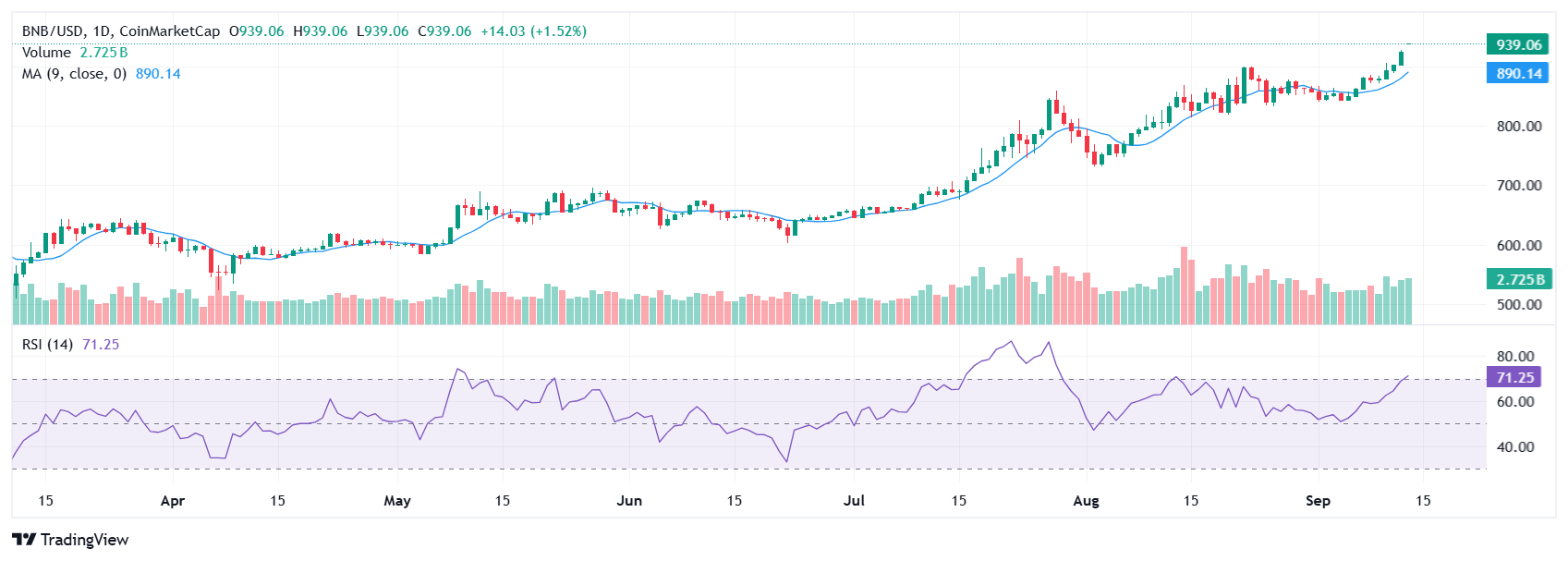
Task: Click the Jun label on time axis
Action: [629, 501]
